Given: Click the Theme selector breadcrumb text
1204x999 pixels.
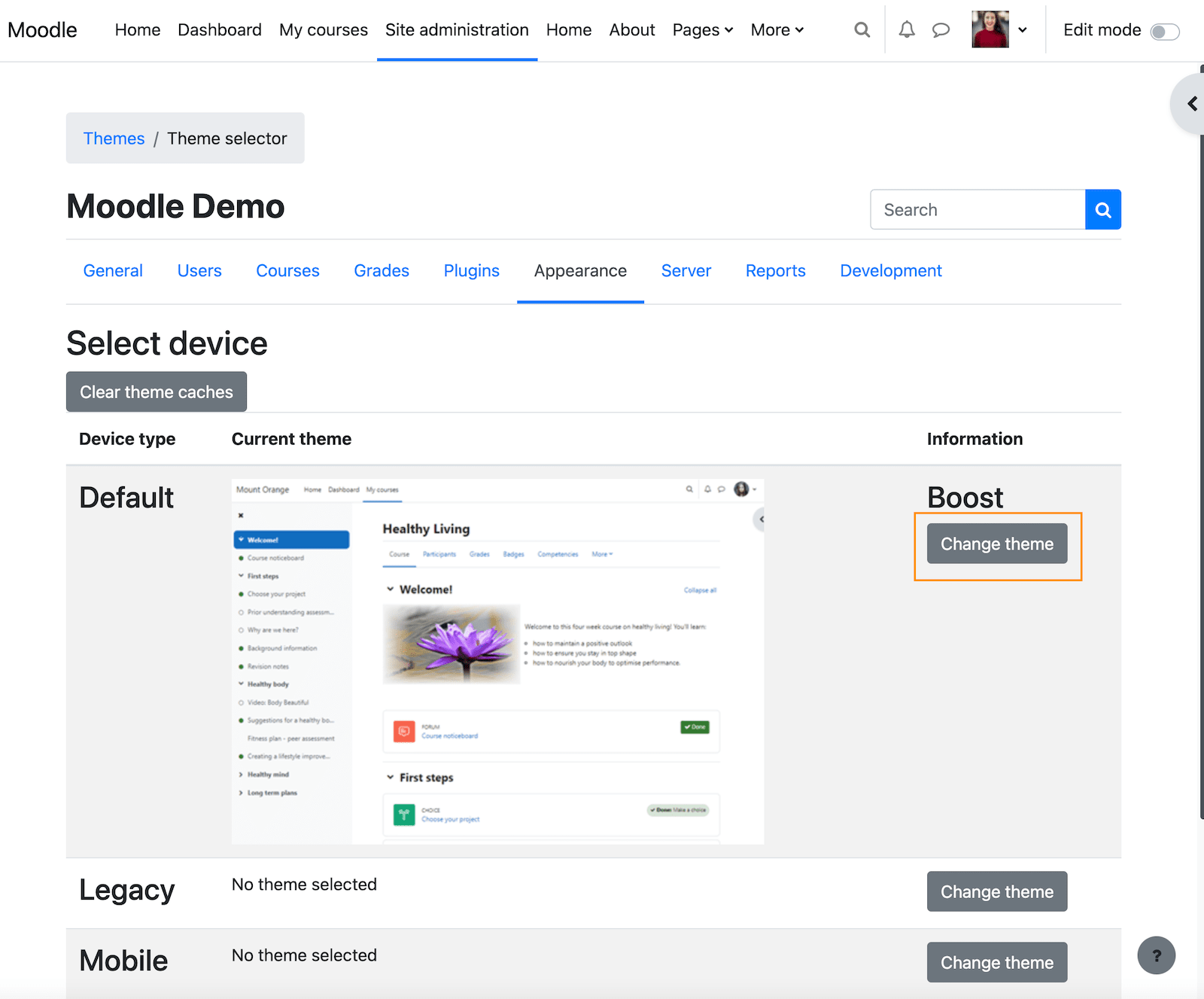Looking at the screenshot, I should tap(227, 139).
